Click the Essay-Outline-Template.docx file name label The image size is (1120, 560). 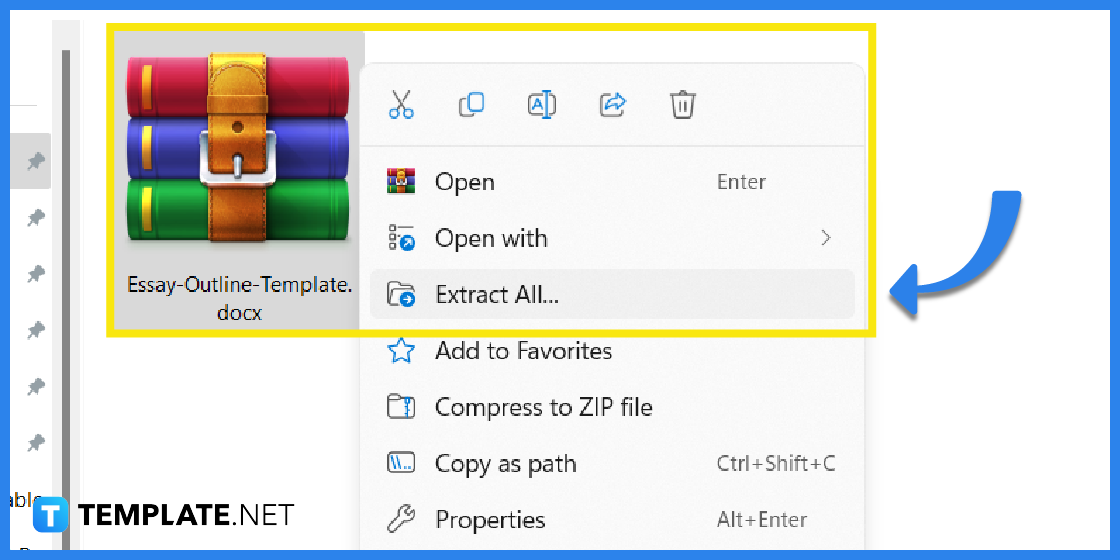click(x=239, y=298)
